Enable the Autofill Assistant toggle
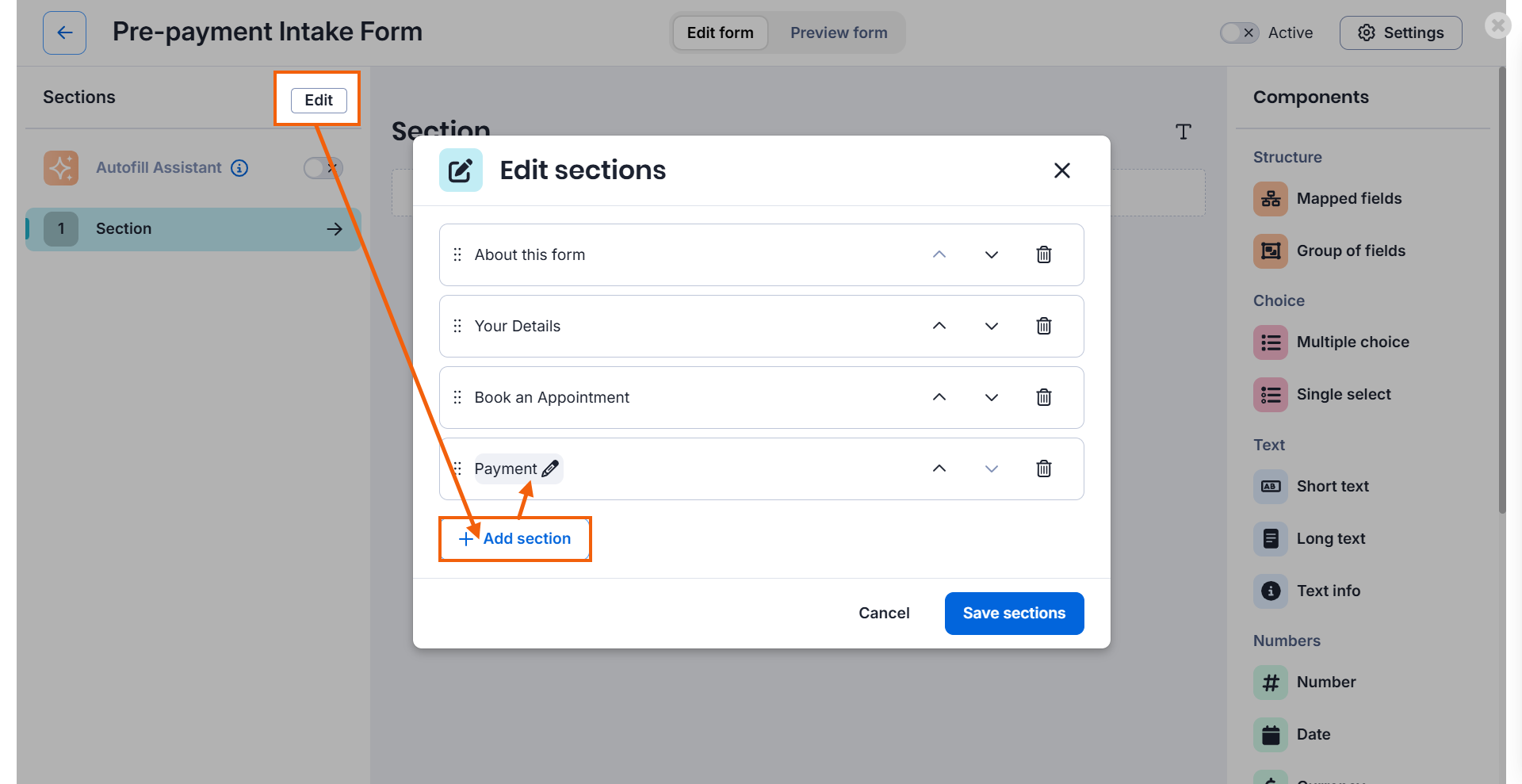This screenshot has width=1522, height=784. pos(323,168)
